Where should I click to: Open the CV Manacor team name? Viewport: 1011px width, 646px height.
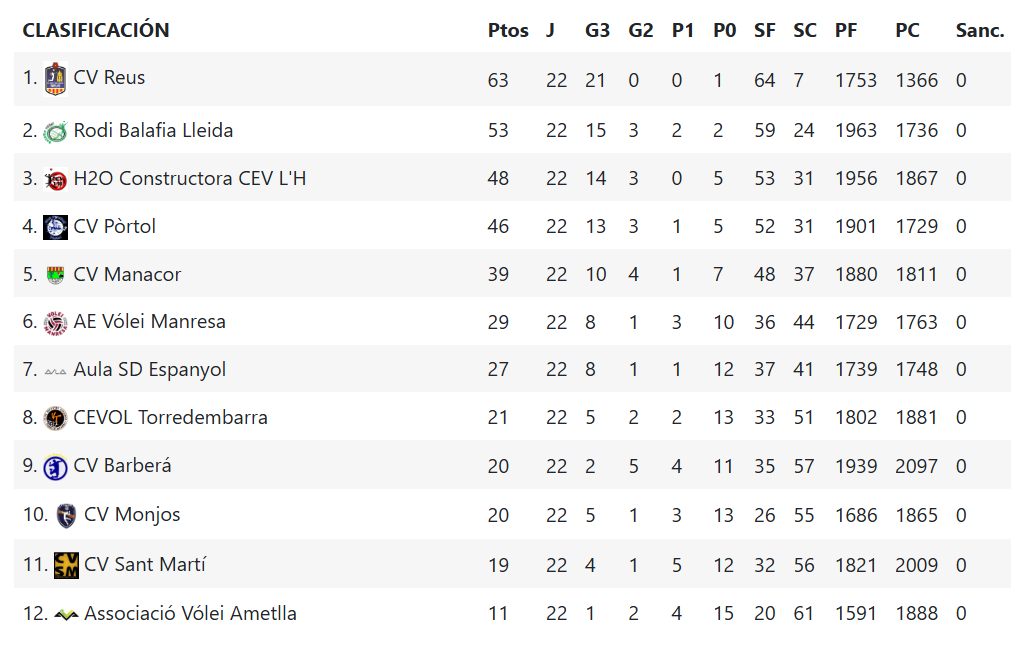click(x=127, y=274)
